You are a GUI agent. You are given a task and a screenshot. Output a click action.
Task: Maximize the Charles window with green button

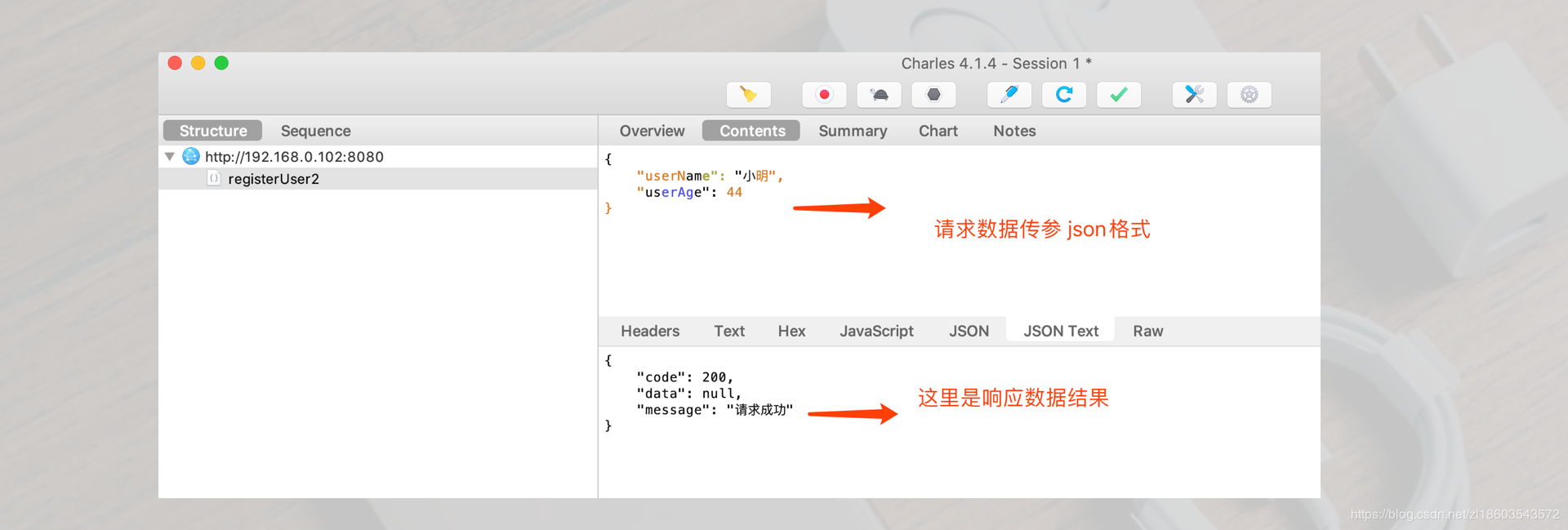[221, 63]
